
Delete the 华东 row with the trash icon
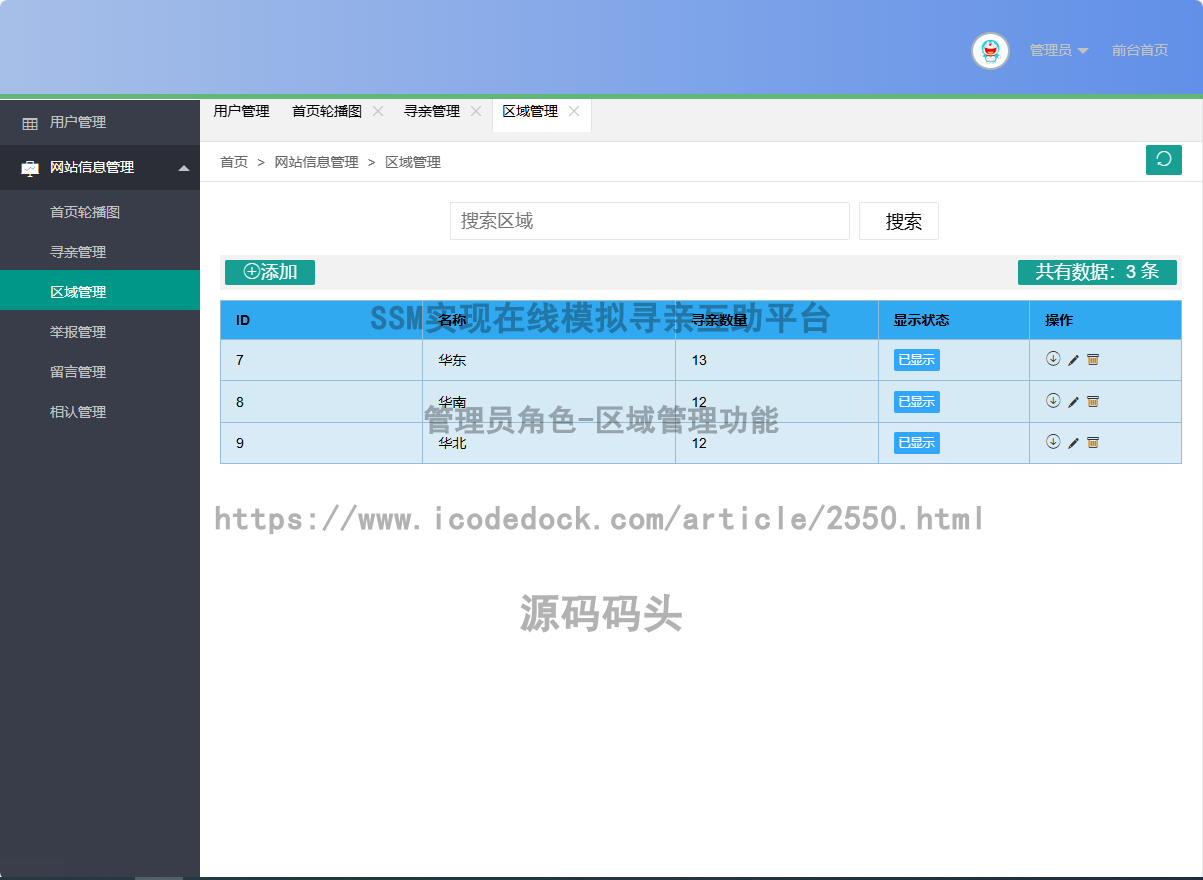1093,360
